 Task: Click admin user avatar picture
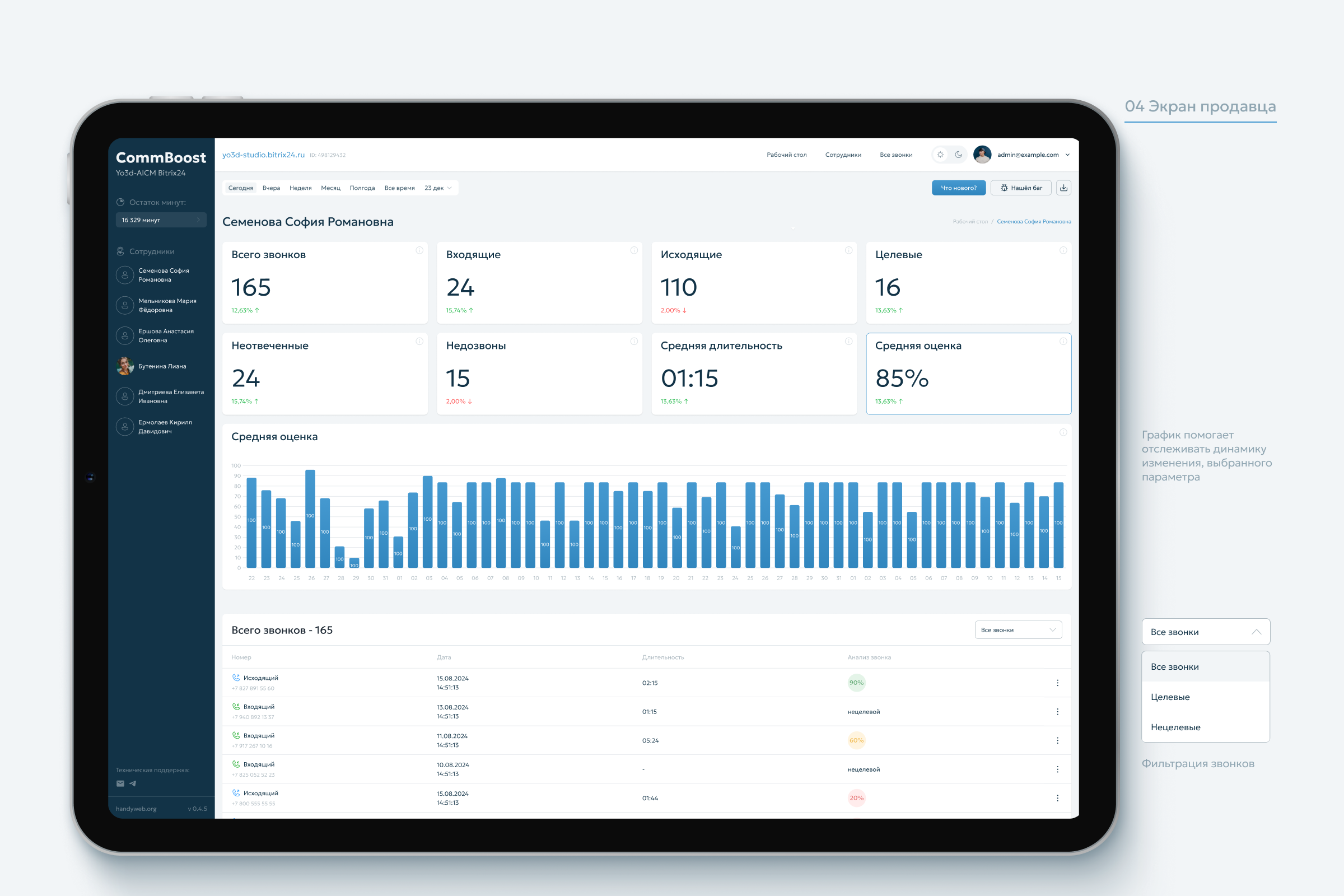click(x=982, y=155)
